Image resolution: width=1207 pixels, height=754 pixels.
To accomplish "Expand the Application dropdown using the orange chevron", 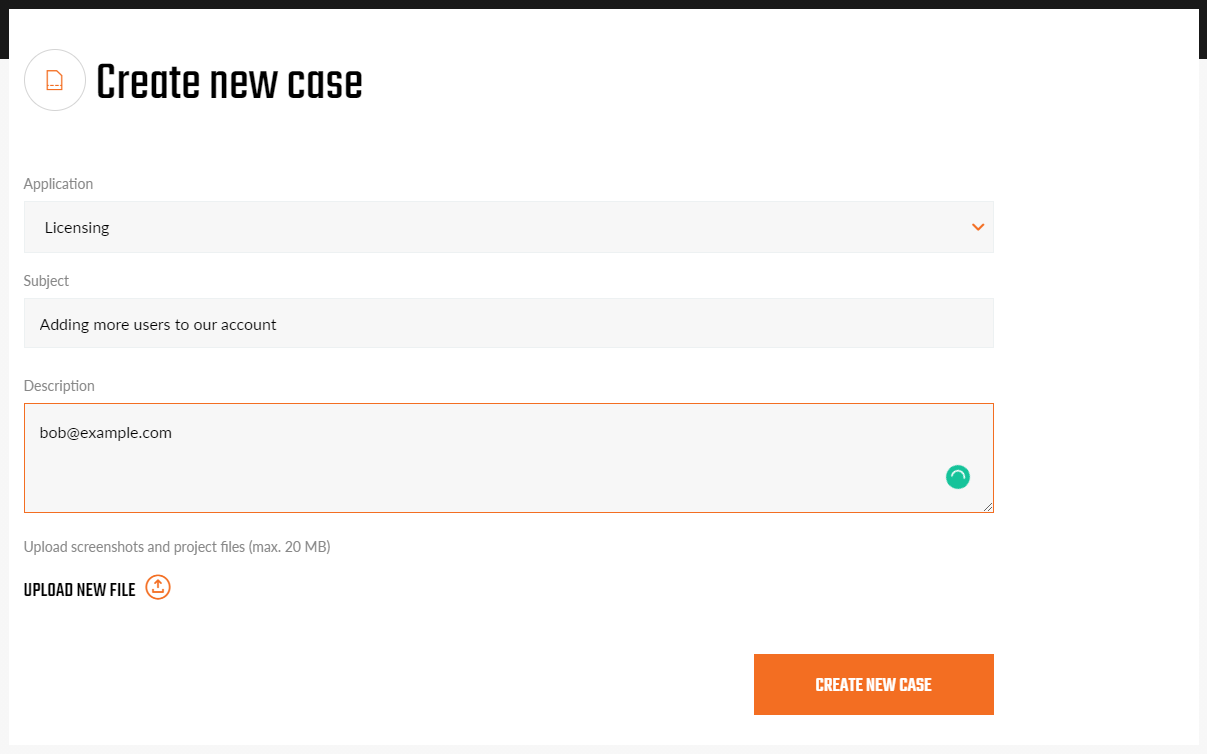I will (x=978, y=227).
